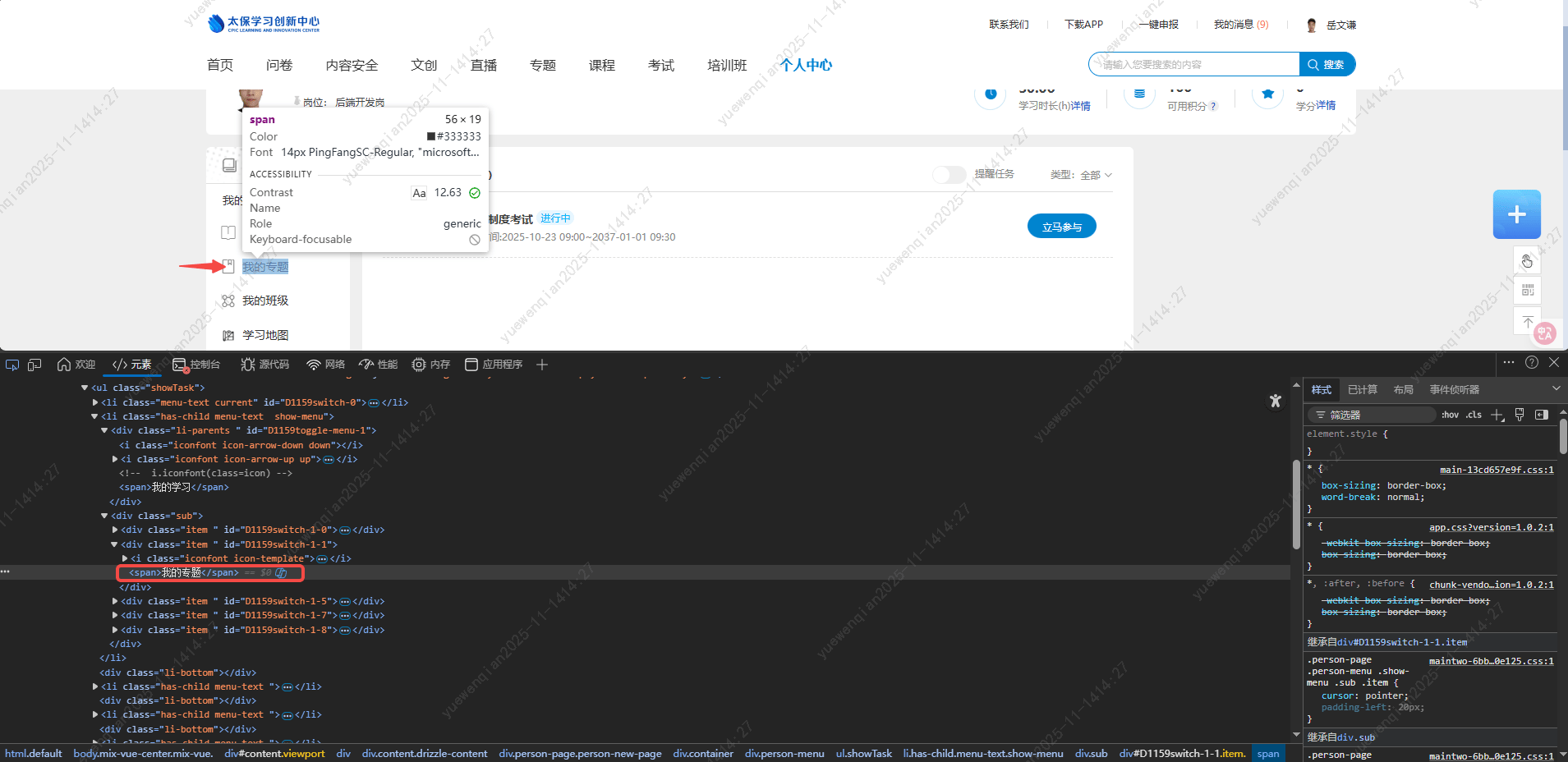Click the back-to-top arrow icon
The height and width of the screenshot is (762, 1568).
click(x=1527, y=320)
